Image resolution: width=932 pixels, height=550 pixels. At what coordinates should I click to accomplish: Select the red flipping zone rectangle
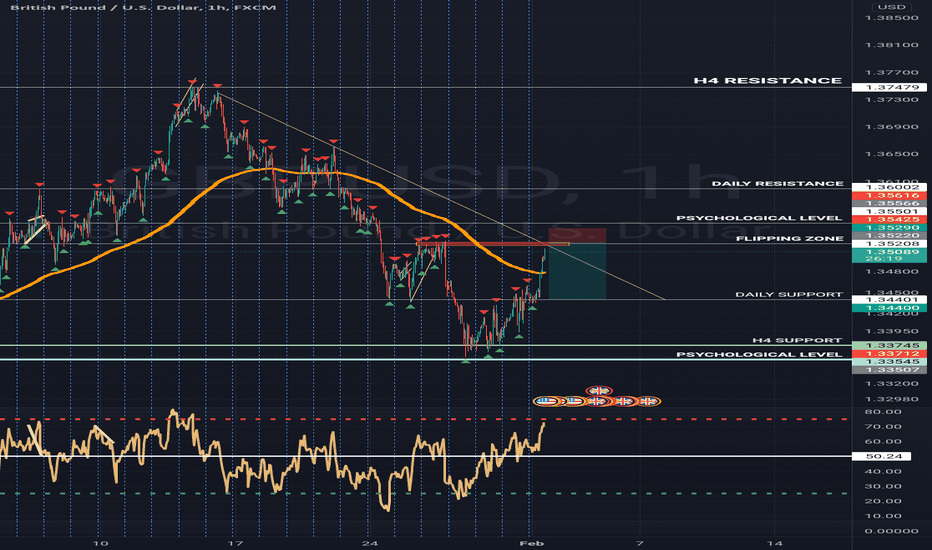pos(492,244)
